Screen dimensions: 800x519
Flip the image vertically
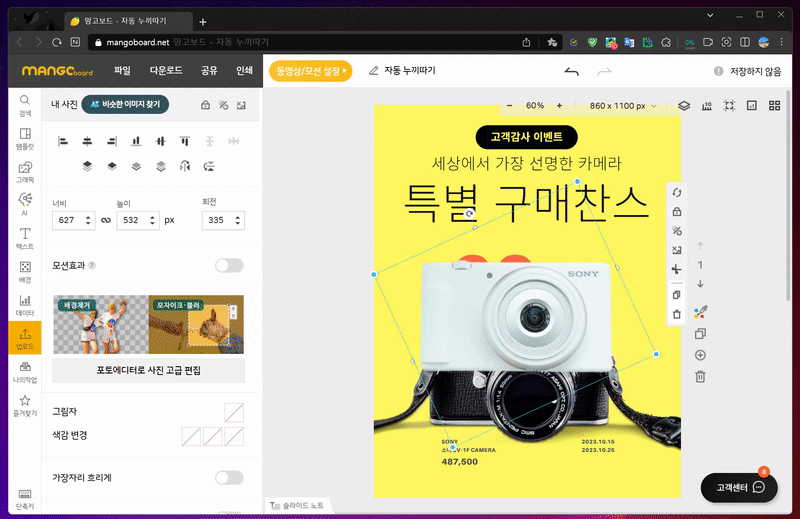[209, 166]
